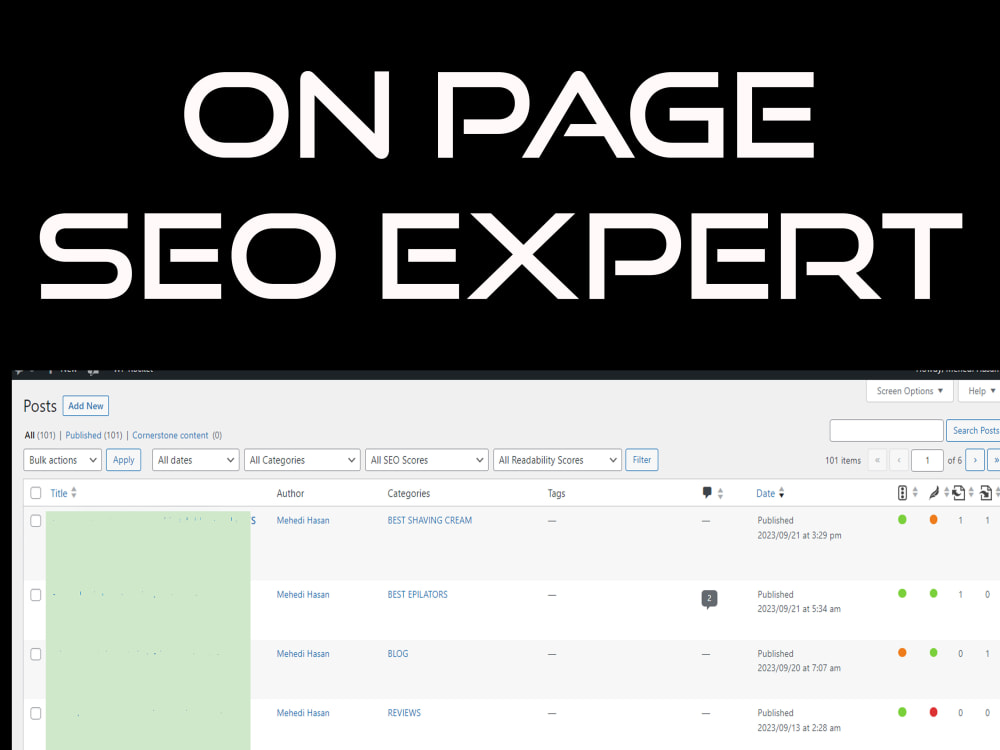1000x750 pixels.
Task: Open the 2 comments bubble on epilators post
Action: click(709, 598)
